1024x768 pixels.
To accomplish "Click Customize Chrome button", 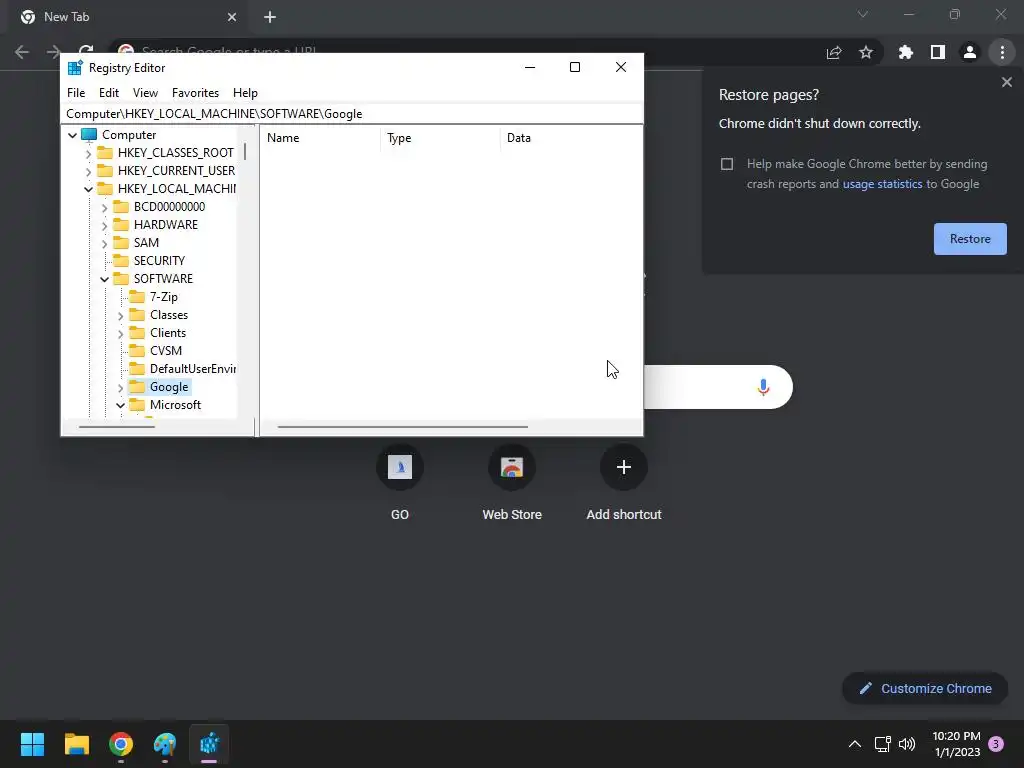I will (925, 688).
